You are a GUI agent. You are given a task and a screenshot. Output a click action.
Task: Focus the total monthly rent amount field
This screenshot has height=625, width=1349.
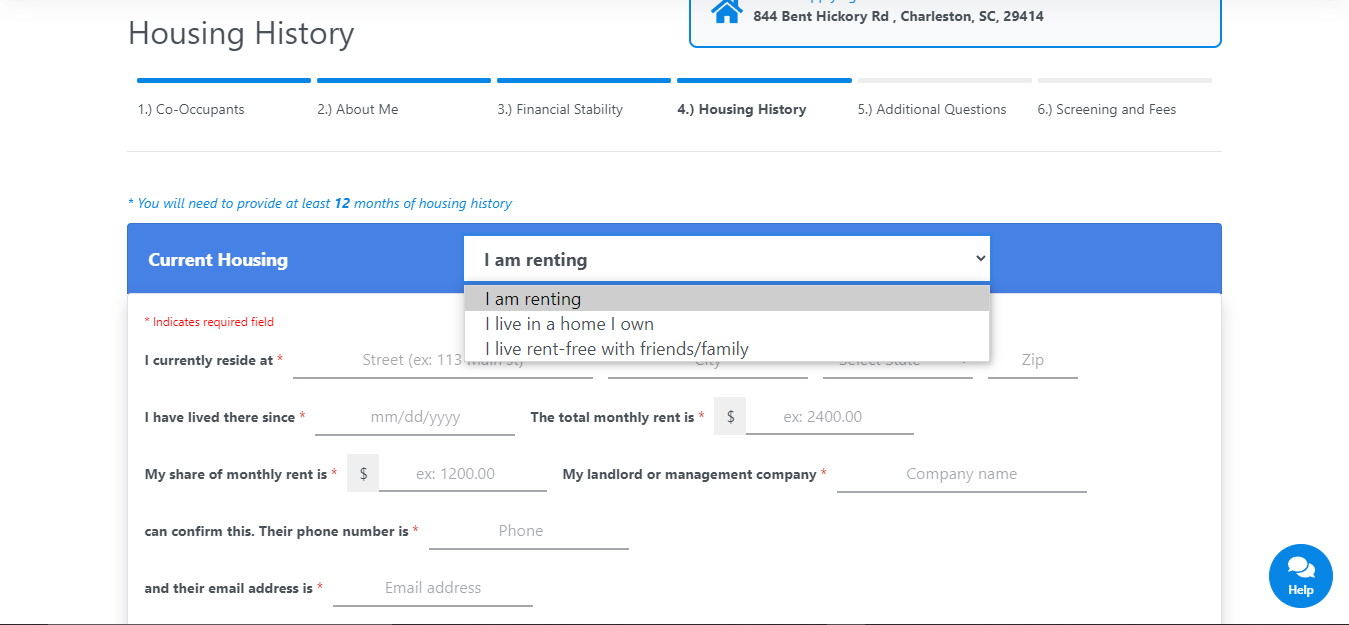[830, 417]
